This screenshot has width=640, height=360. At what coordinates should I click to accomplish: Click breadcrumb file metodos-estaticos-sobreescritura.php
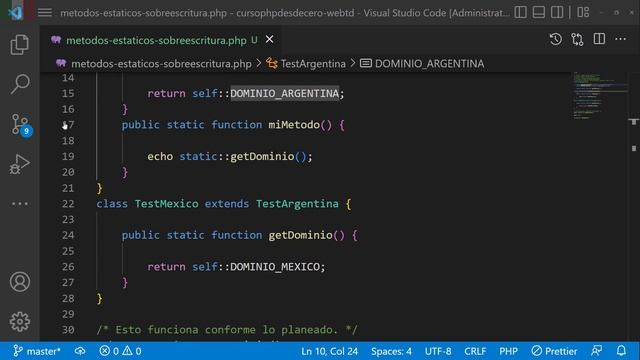click(161, 64)
